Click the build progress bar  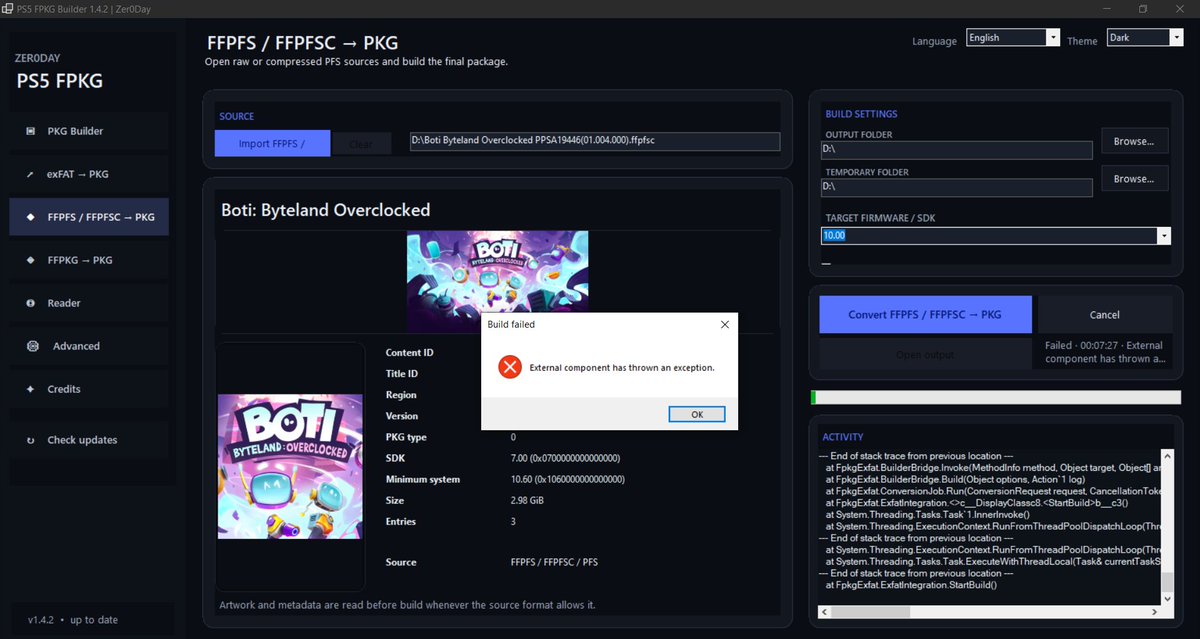coord(995,398)
